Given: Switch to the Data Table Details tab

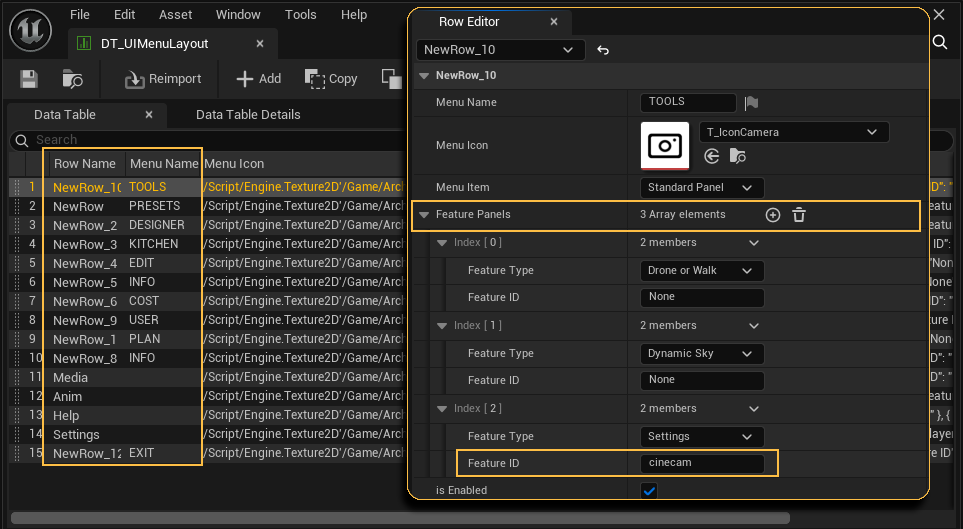Looking at the screenshot, I should click(x=248, y=115).
